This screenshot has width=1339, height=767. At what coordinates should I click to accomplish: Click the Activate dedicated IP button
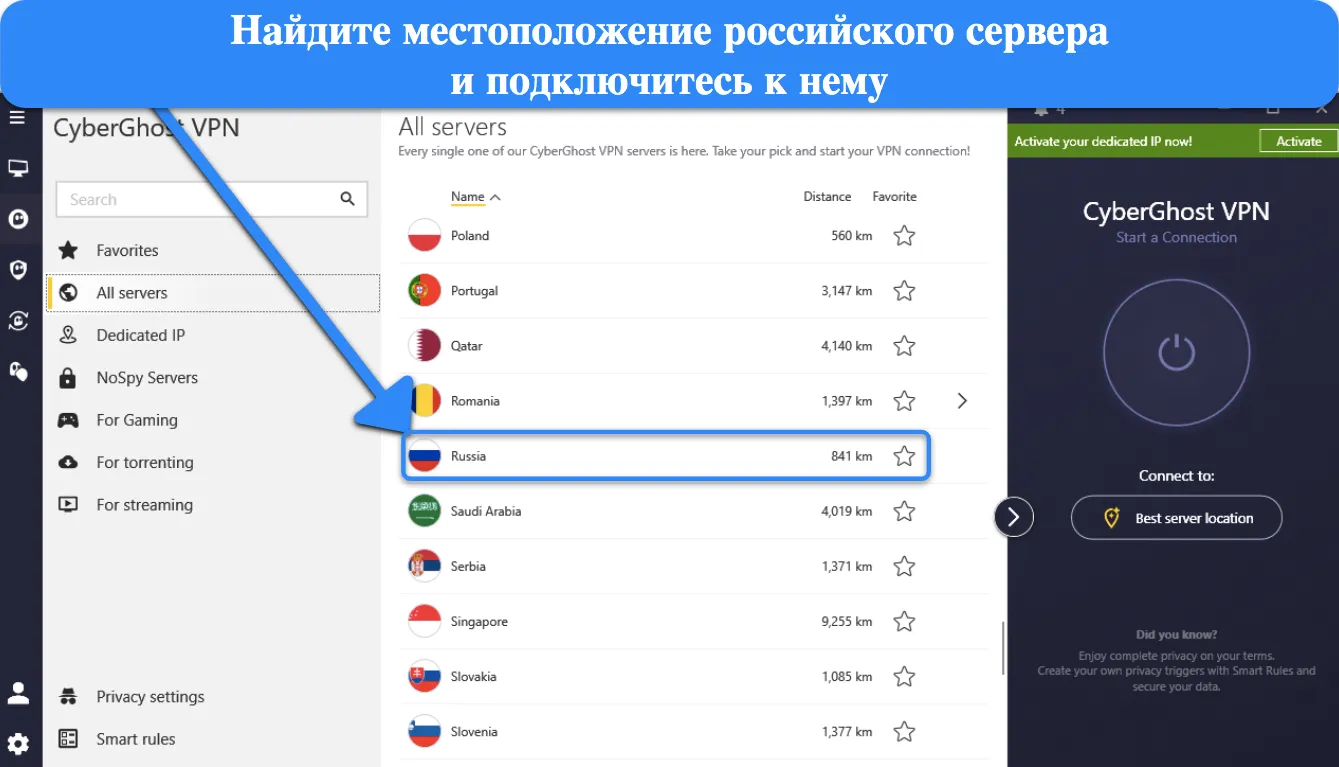pos(1298,141)
